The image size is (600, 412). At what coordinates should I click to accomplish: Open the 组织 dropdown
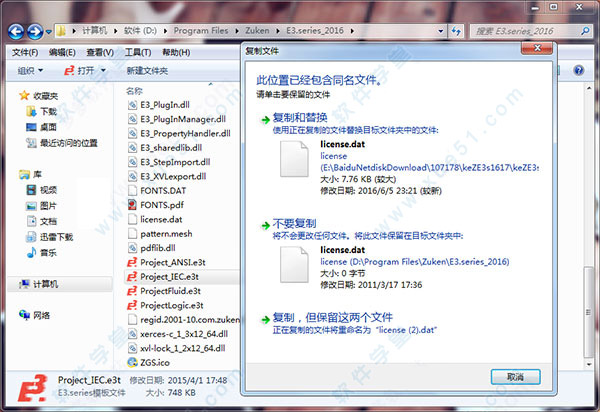point(30,70)
